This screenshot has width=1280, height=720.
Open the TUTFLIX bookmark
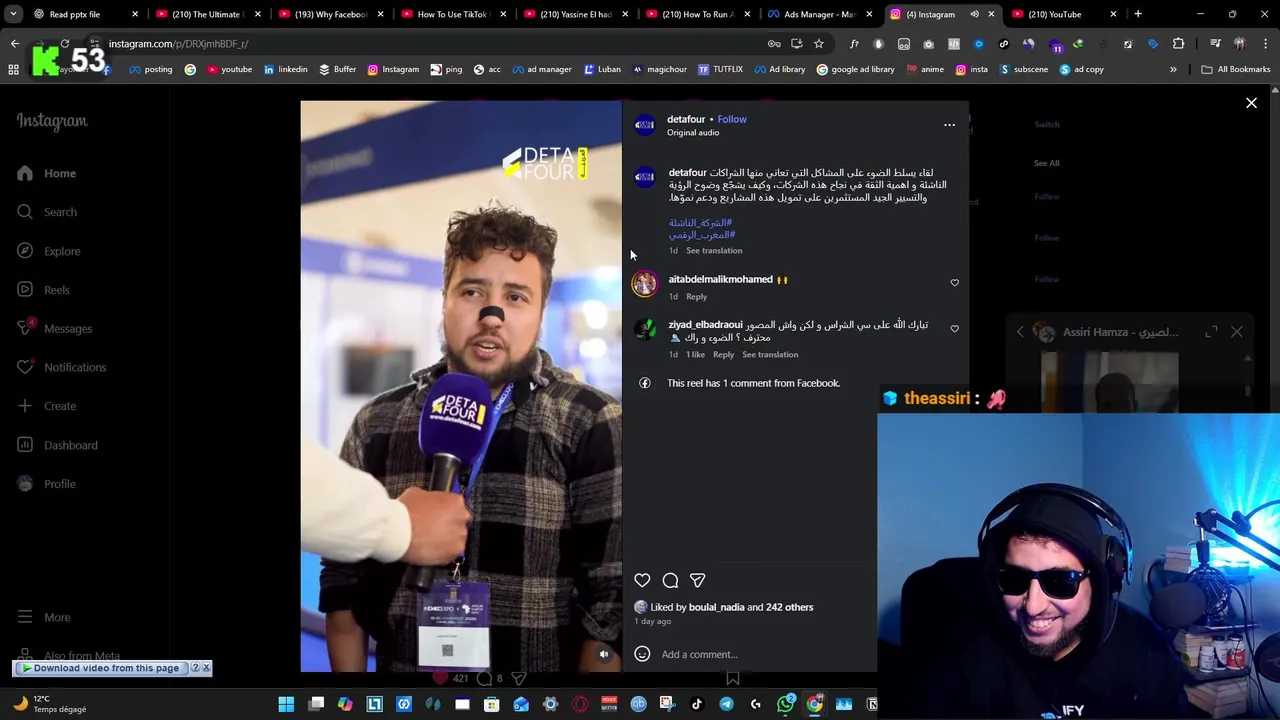pyautogui.click(x=720, y=69)
